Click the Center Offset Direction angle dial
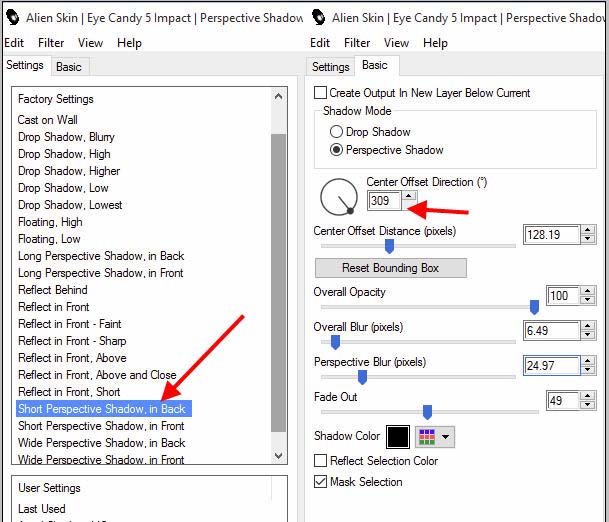 [338, 196]
